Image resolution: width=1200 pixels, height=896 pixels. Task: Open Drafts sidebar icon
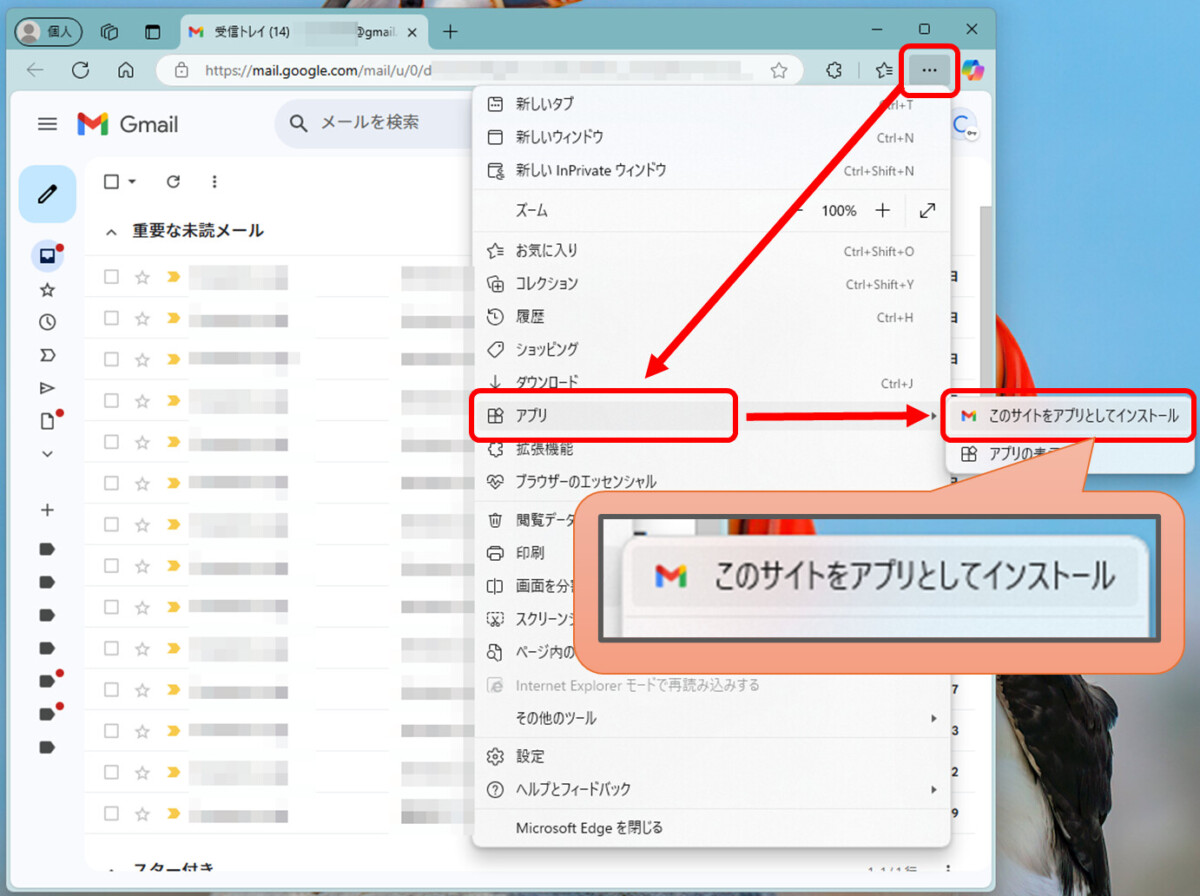click(x=47, y=421)
